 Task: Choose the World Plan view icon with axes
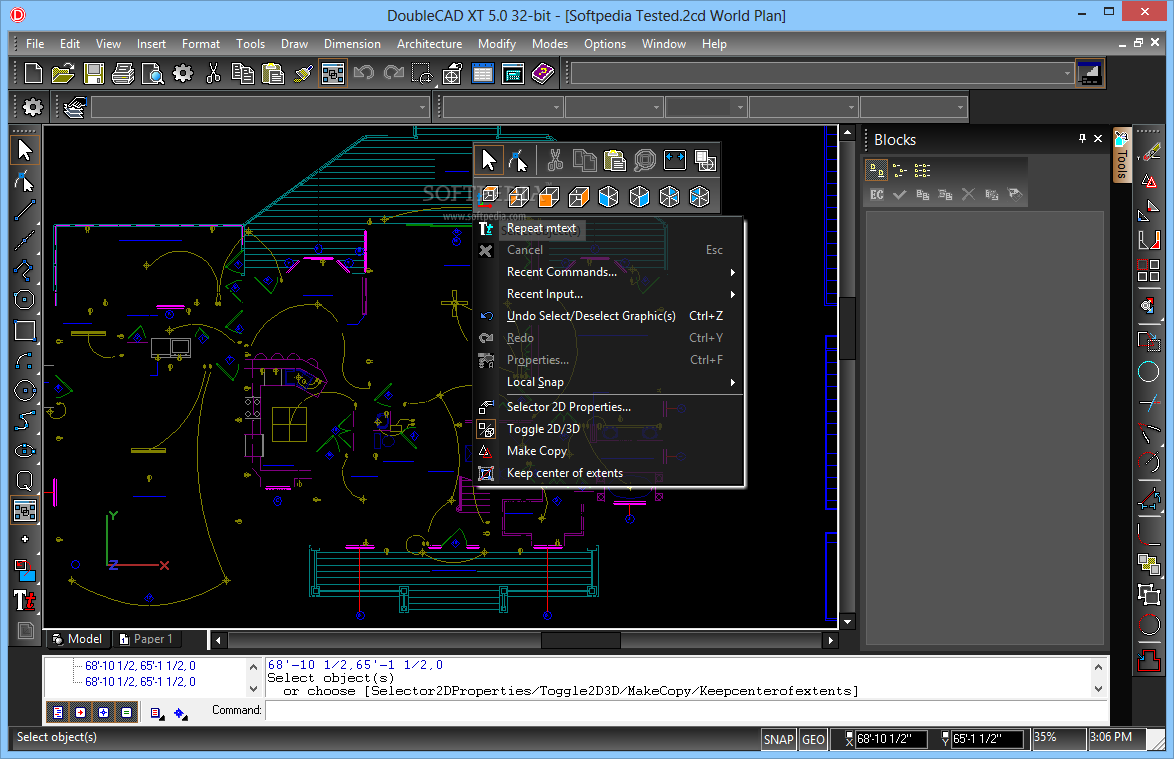(x=489, y=197)
